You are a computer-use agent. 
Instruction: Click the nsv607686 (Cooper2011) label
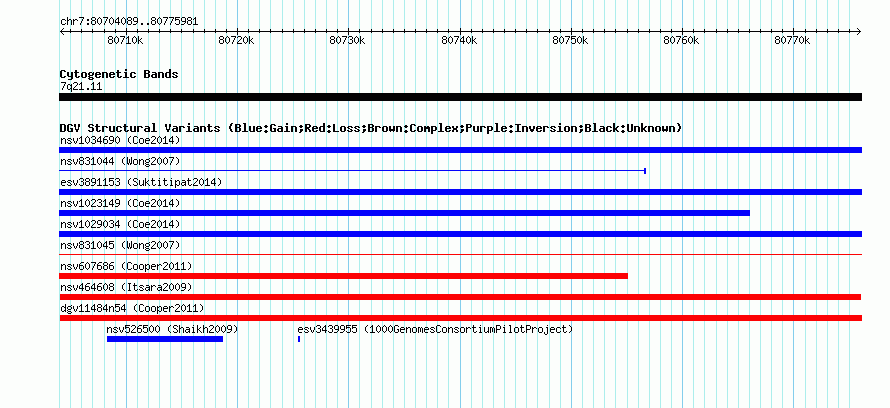(126, 266)
